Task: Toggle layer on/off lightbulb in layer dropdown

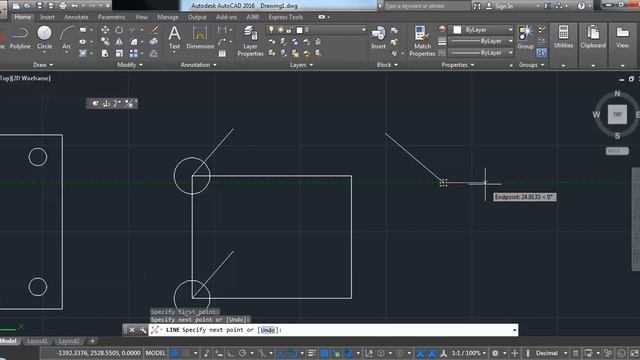Action: [271, 30]
